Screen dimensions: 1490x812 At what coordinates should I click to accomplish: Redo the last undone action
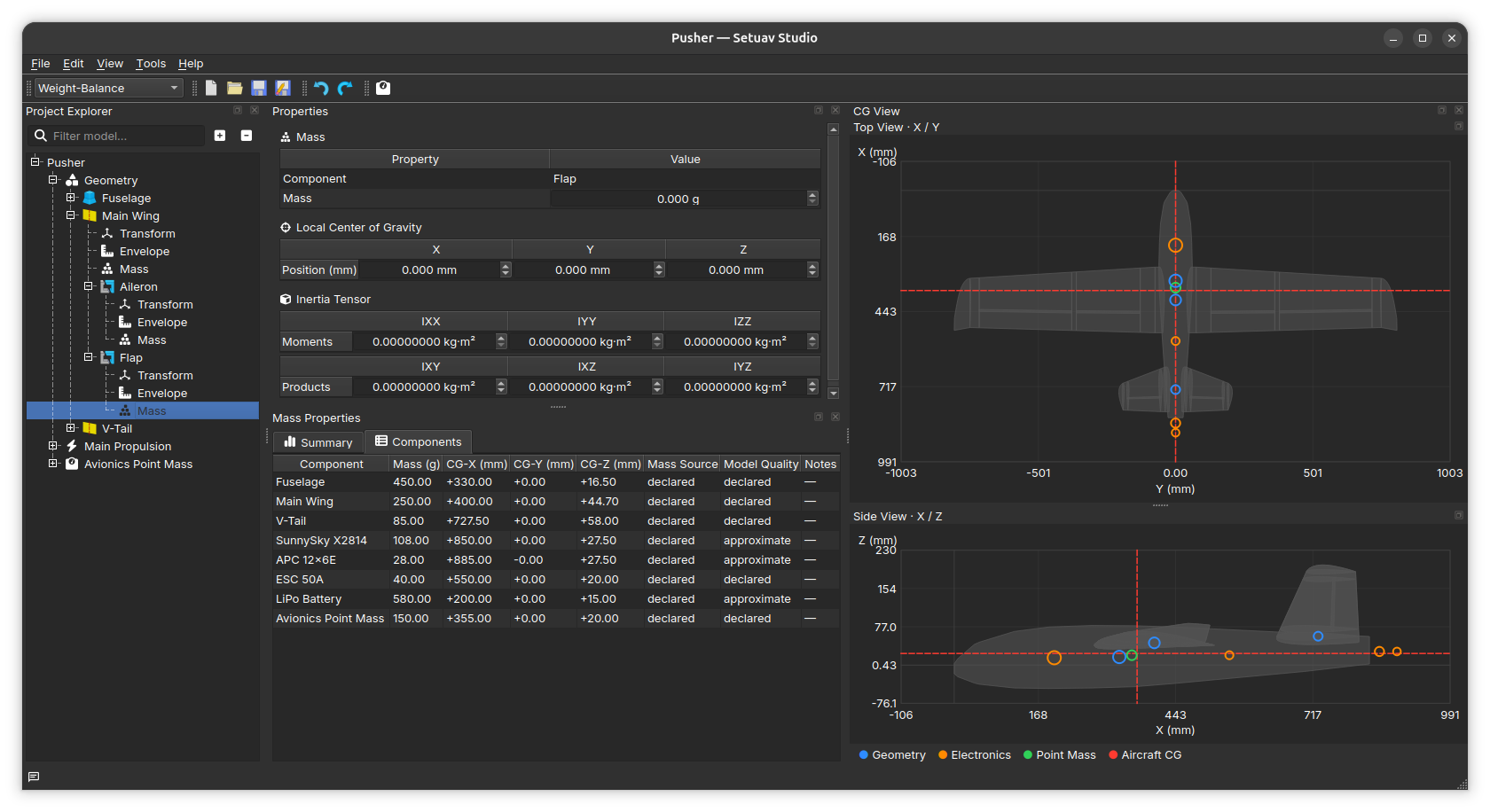(345, 88)
